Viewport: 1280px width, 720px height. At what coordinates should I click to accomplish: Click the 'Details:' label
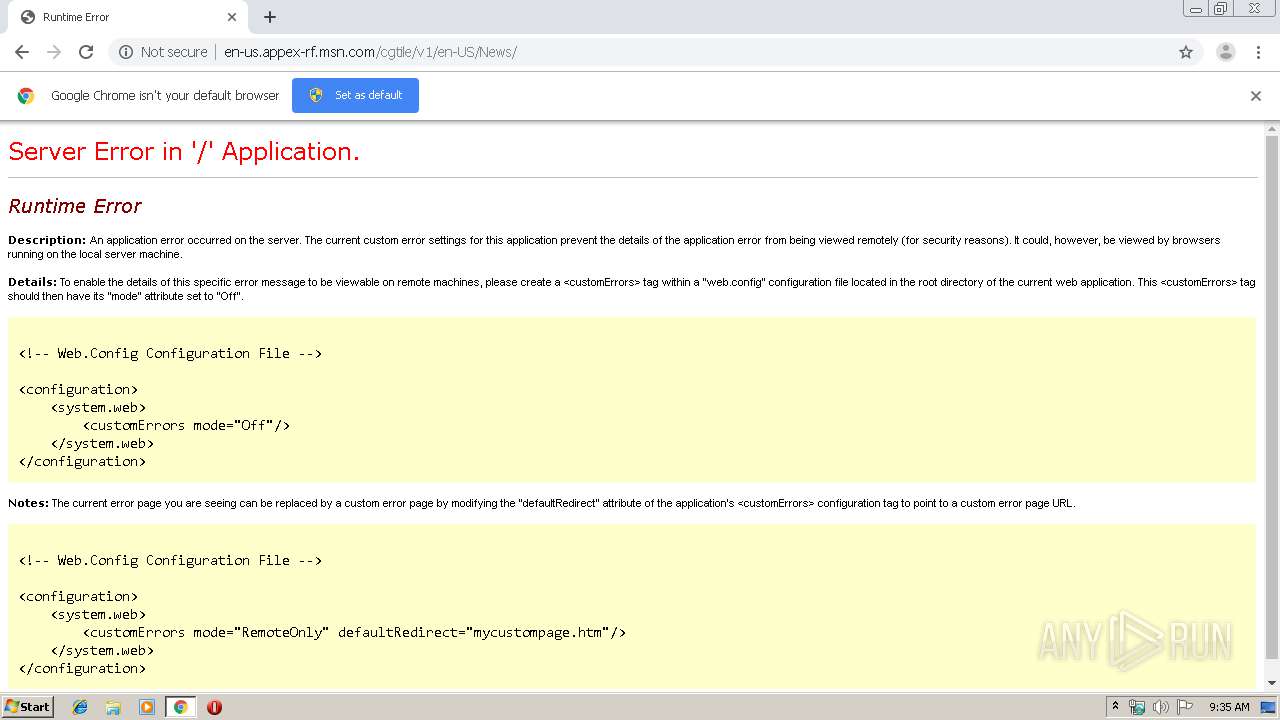32,282
